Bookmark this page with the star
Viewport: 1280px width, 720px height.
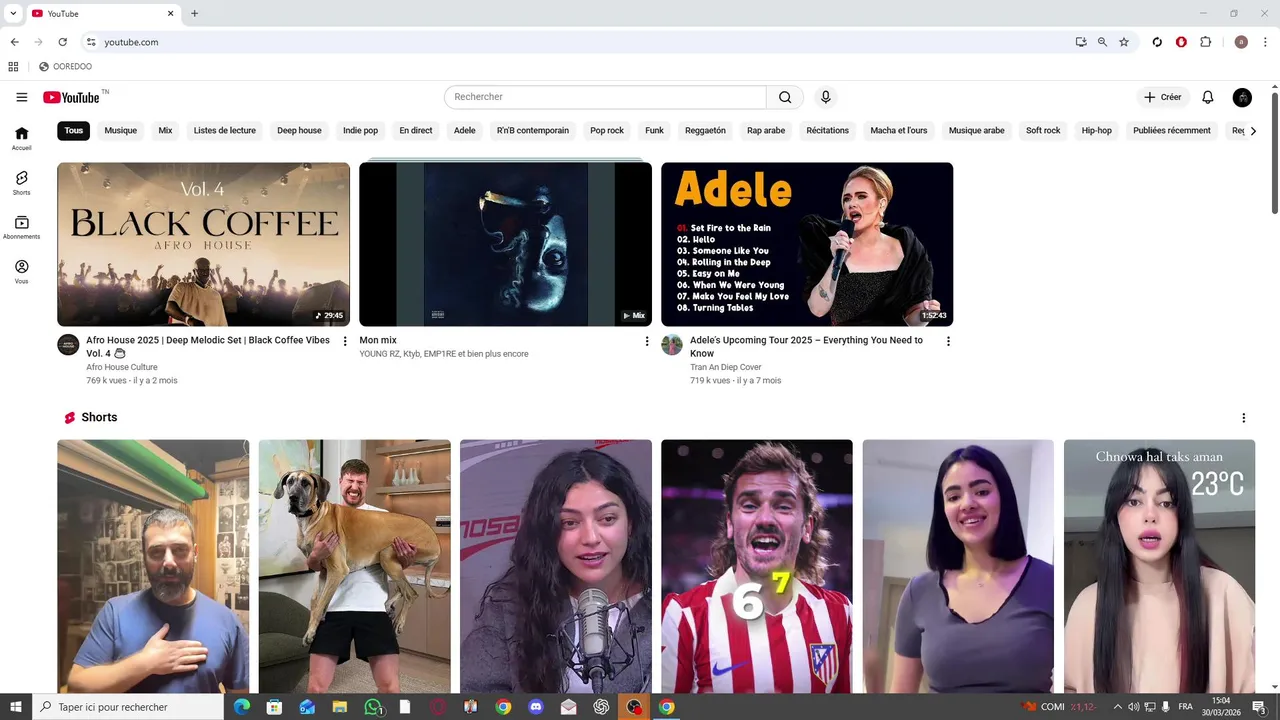(1124, 42)
